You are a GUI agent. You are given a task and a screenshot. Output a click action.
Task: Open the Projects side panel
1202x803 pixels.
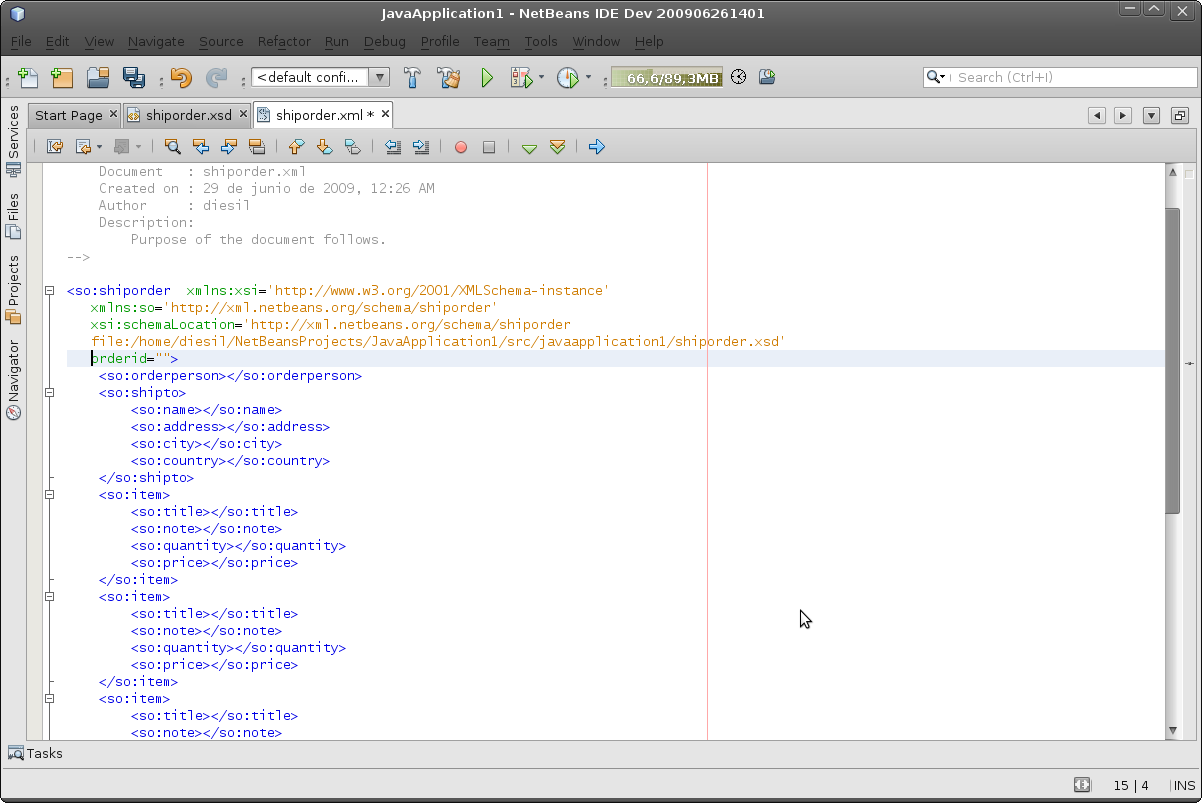coord(14,290)
